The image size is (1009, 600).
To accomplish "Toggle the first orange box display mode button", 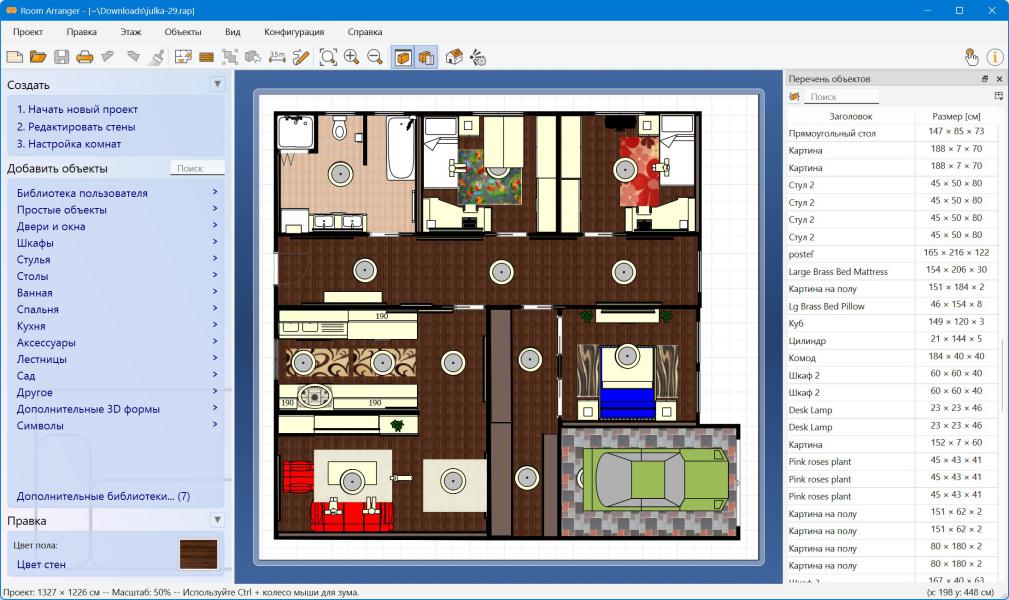I will (x=403, y=57).
